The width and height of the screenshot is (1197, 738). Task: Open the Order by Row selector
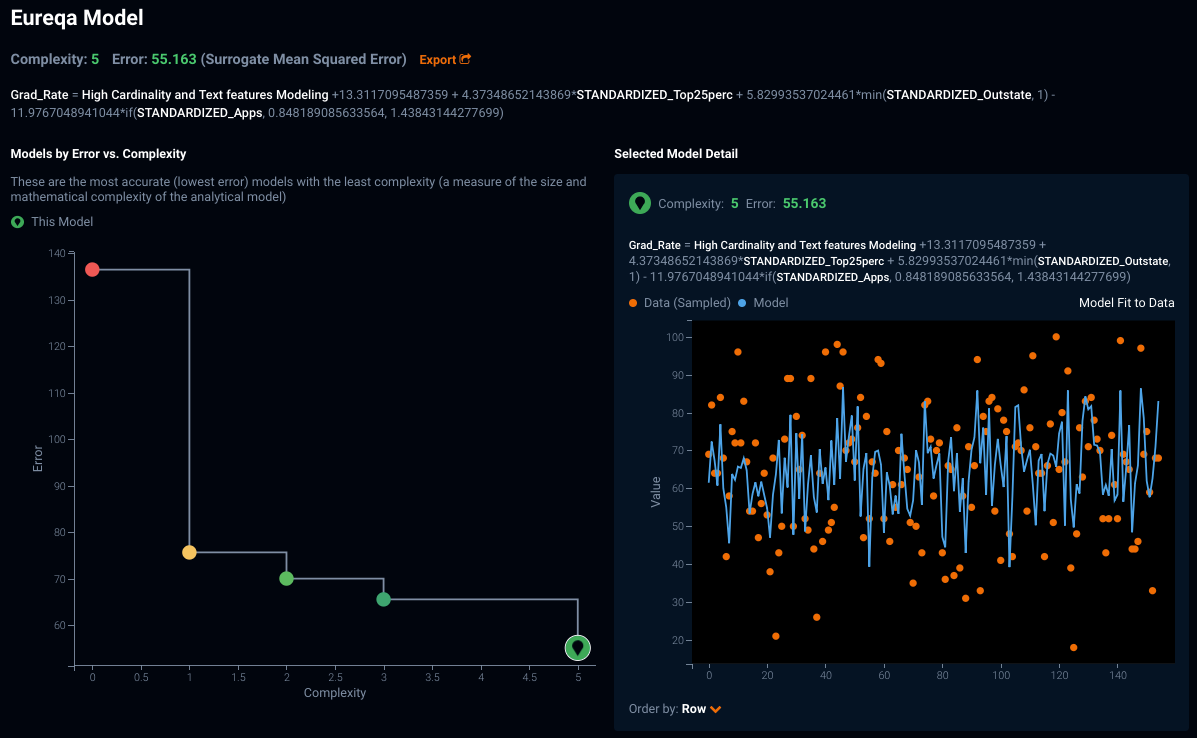(x=694, y=709)
